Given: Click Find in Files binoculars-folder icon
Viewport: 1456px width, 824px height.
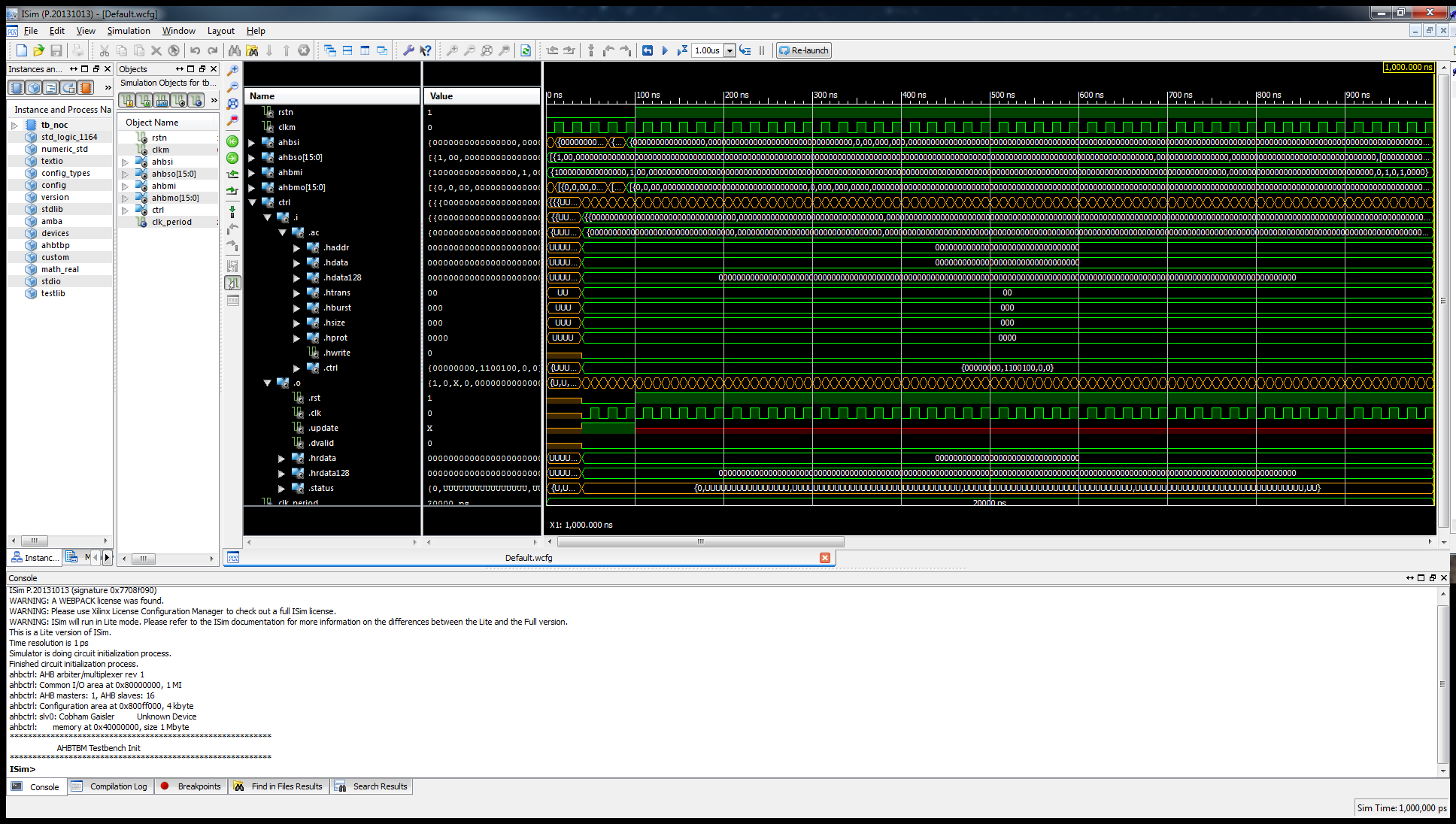Looking at the screenshot, I should 252,50.
